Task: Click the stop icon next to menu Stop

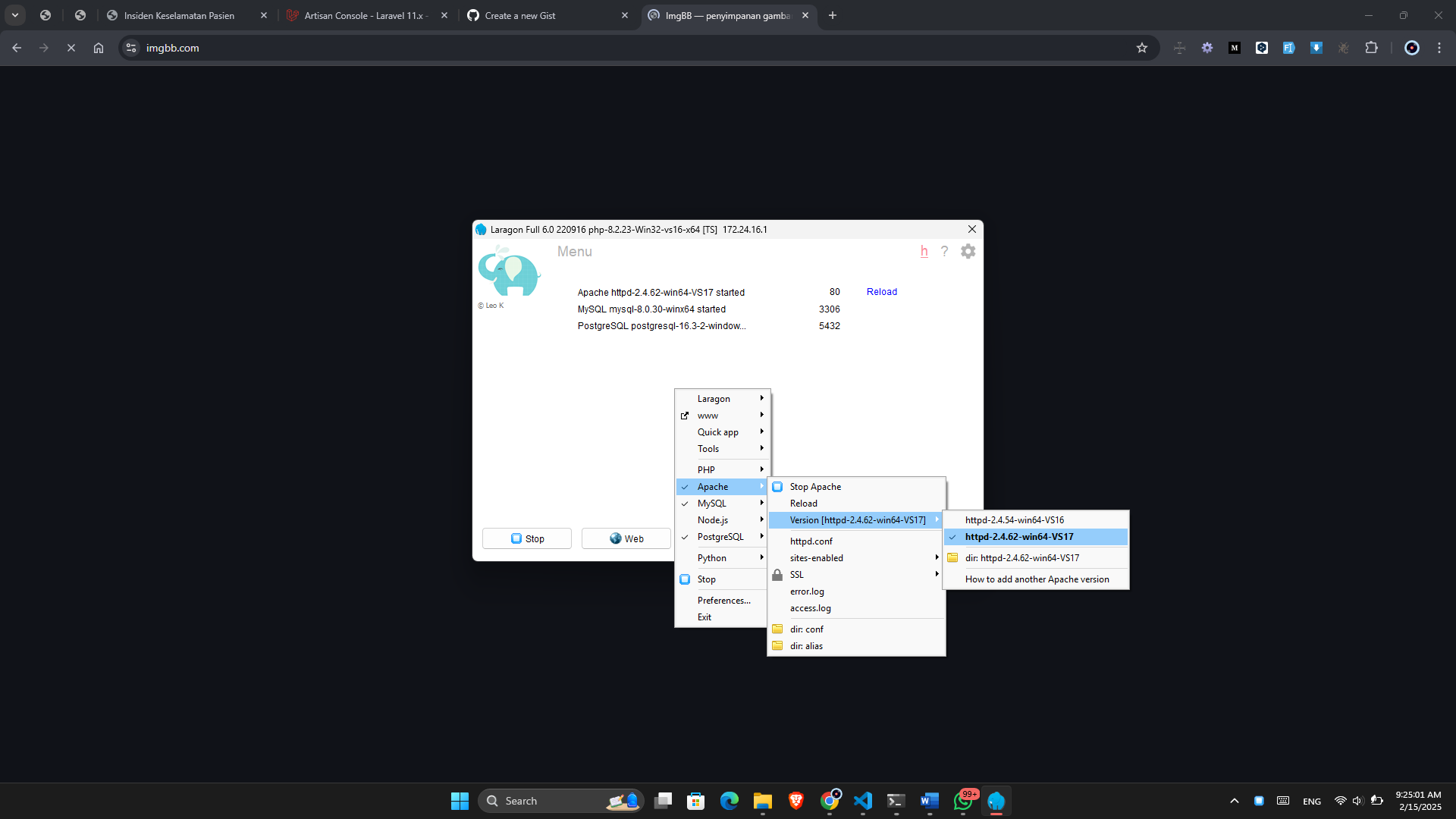Action: click(685, 579)
